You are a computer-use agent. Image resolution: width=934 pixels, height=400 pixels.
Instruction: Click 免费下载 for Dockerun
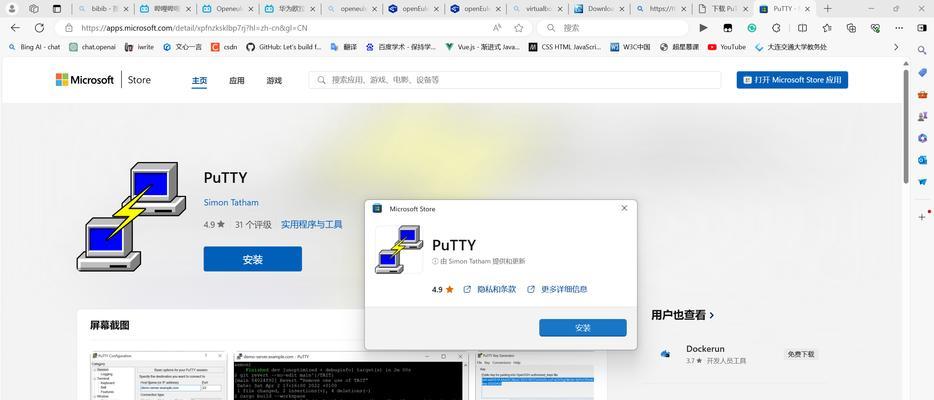801,354
